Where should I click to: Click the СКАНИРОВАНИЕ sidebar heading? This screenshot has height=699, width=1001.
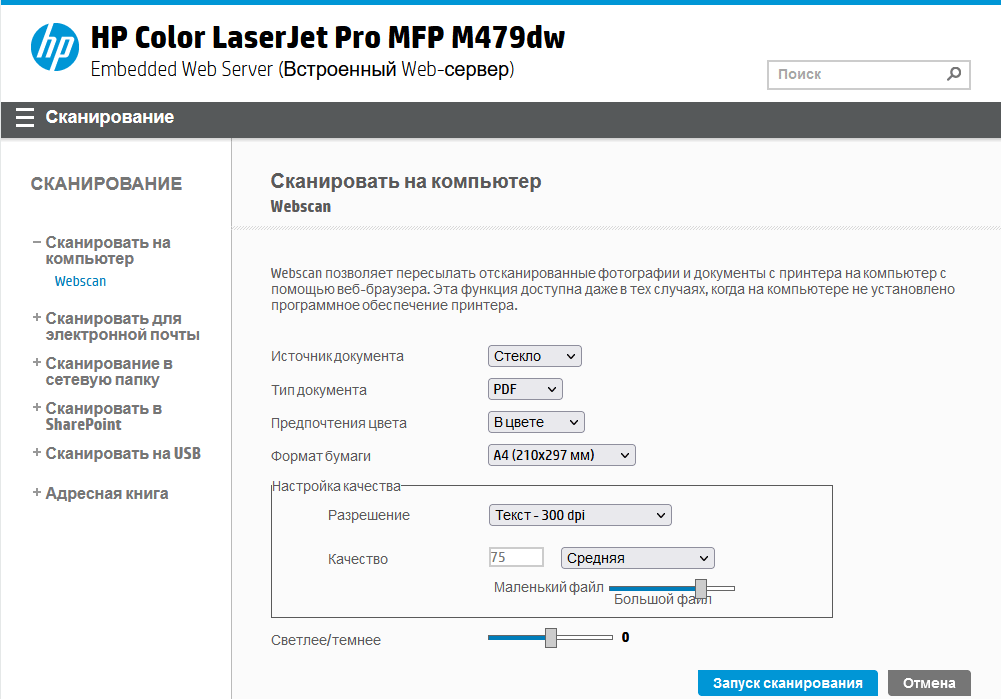pyautogui.click(x=107, y=184)
